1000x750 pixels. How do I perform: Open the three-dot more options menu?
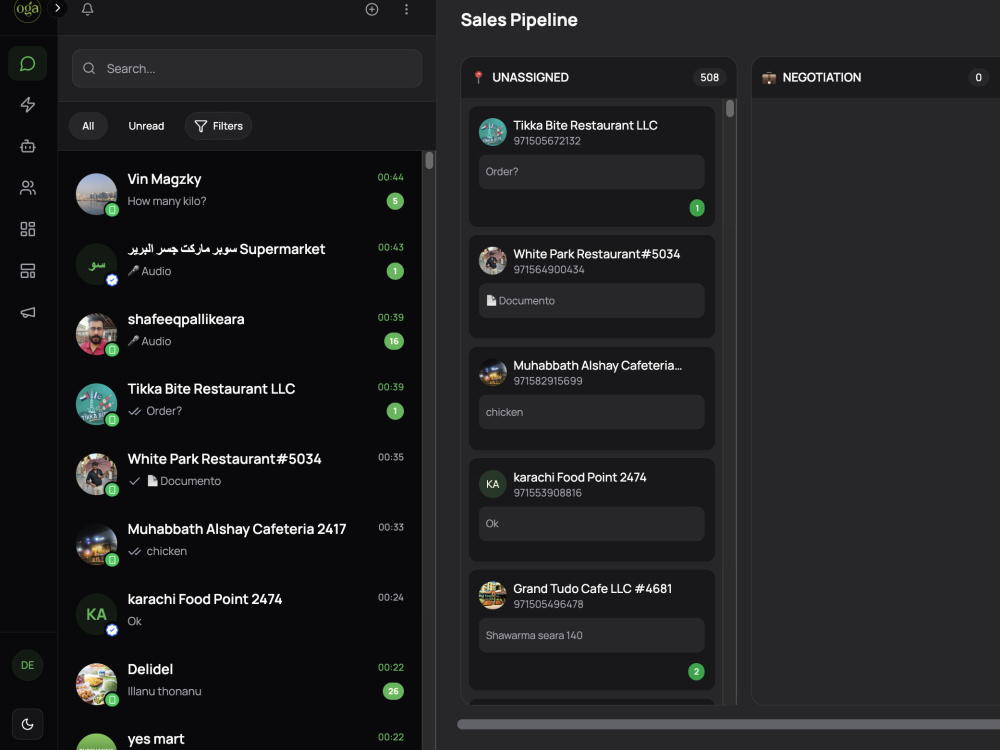pyautogui.click(x=406, y=9)
